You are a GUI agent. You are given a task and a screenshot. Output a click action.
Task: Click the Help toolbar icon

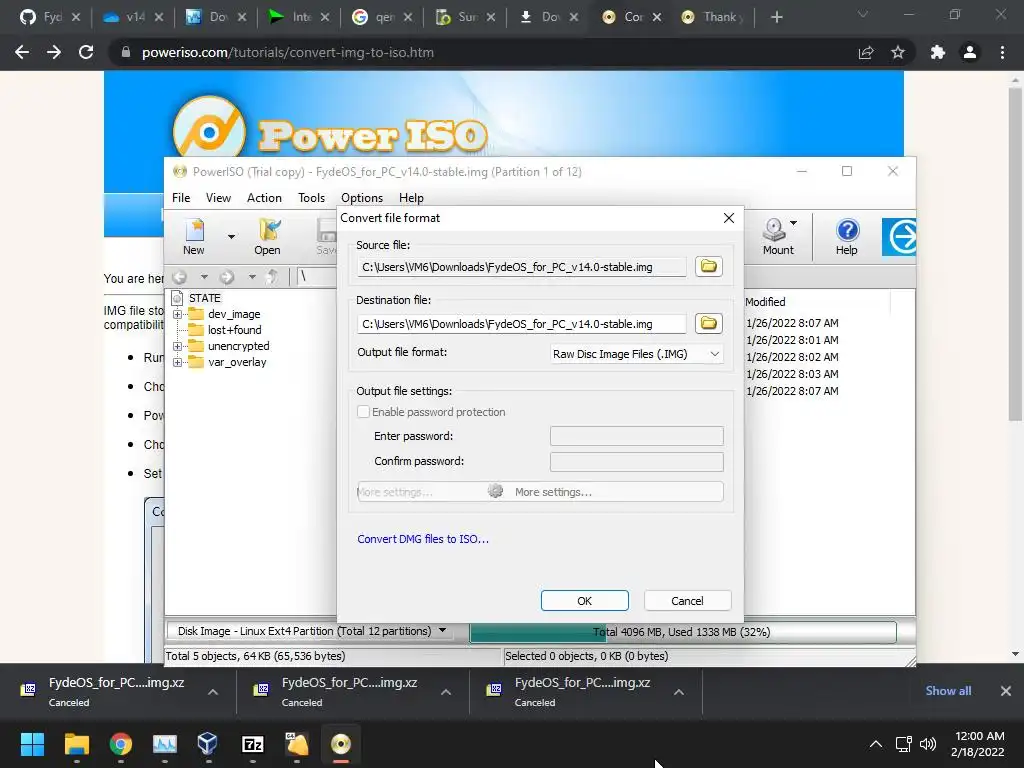click(x=846, y=236)
